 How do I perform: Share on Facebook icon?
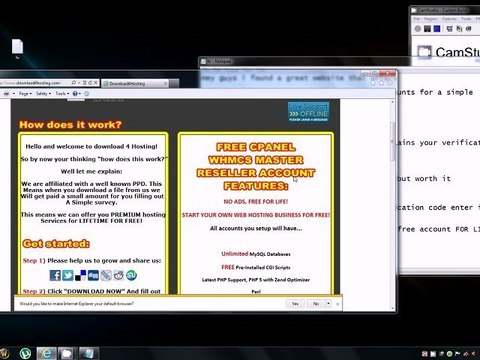pos(55,275)
